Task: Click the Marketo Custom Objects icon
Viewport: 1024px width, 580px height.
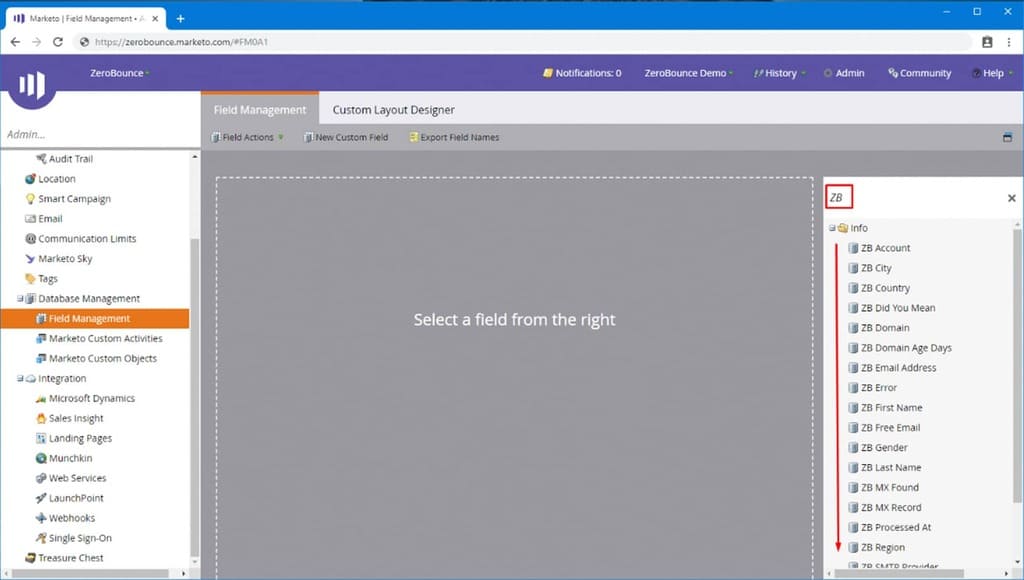Action: (41, 359)
